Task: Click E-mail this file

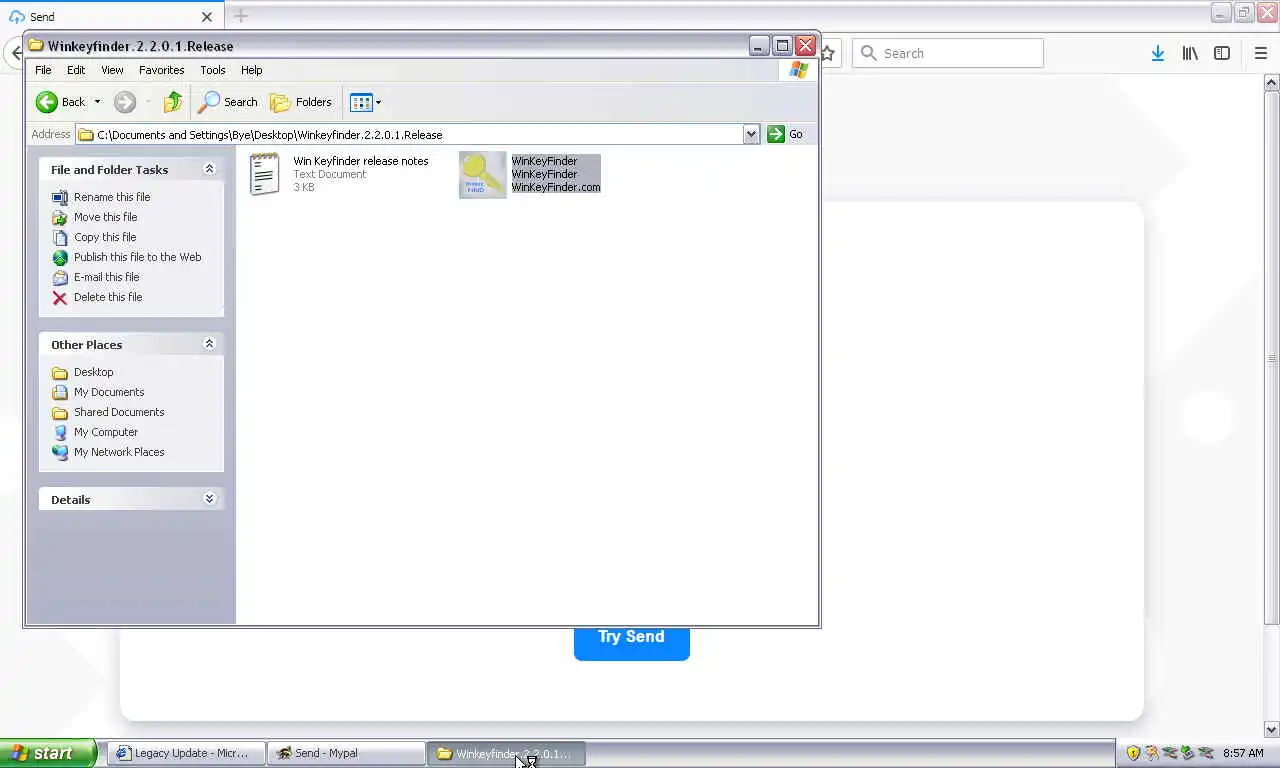Action: point(107,277)
